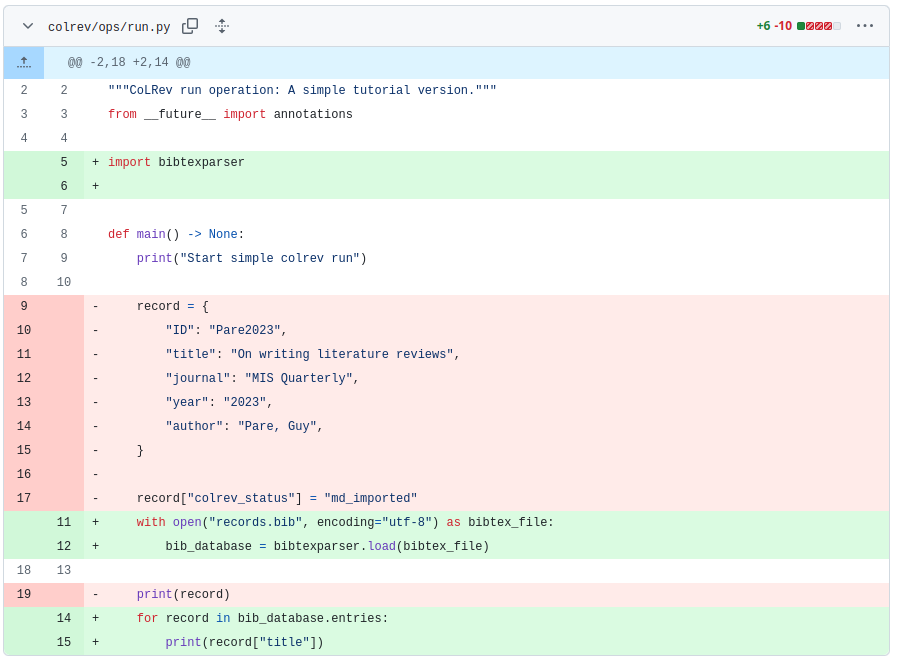This screenshot has width=898, height=663.
Task: Click the added line 'import bibtexparser'
Action: click(x=176, y=163)
